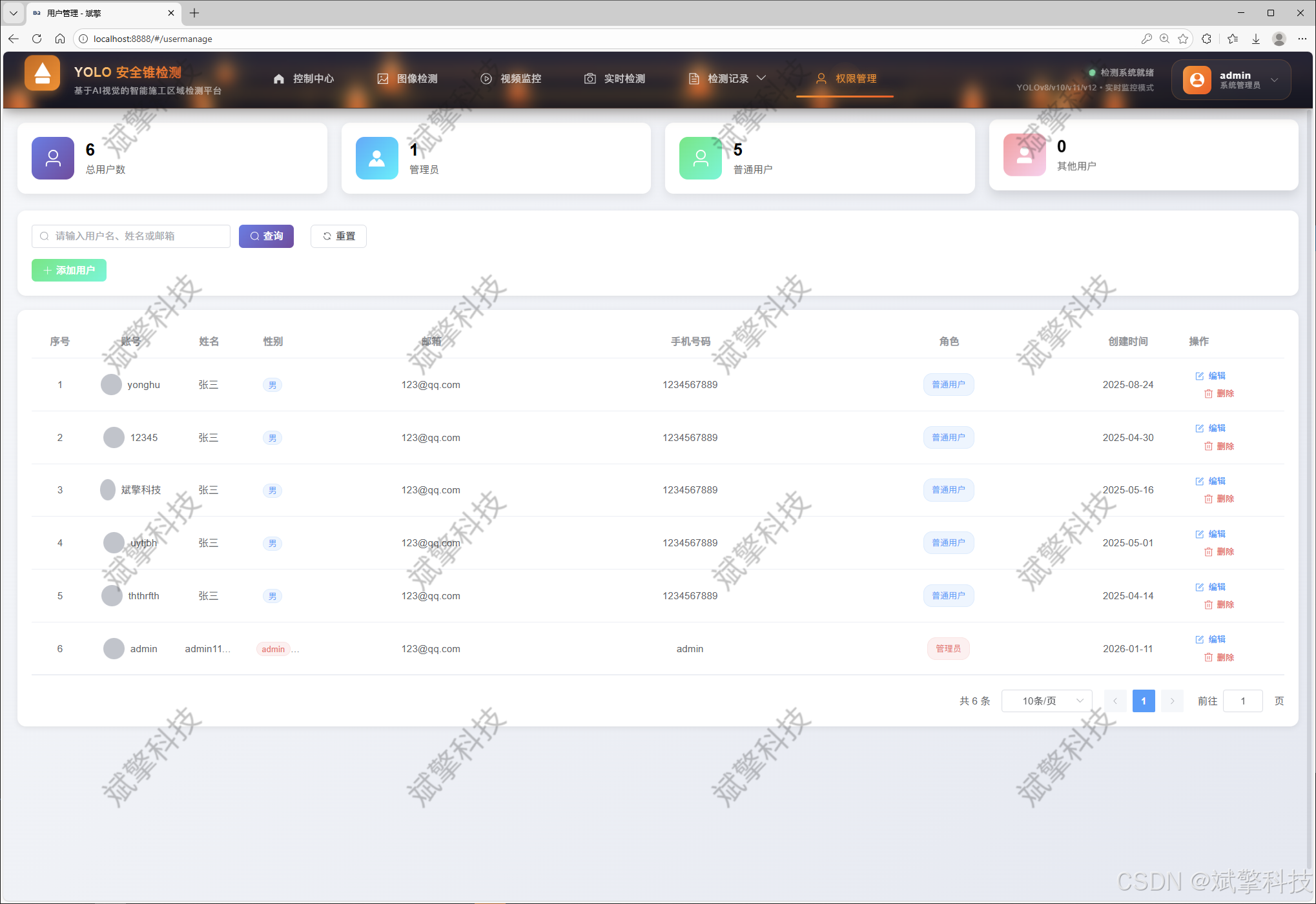Viewport: 1316px width, 904px height.
Task: Go to 图像检测 navigation tab
Action: click(x=407, y=79)
